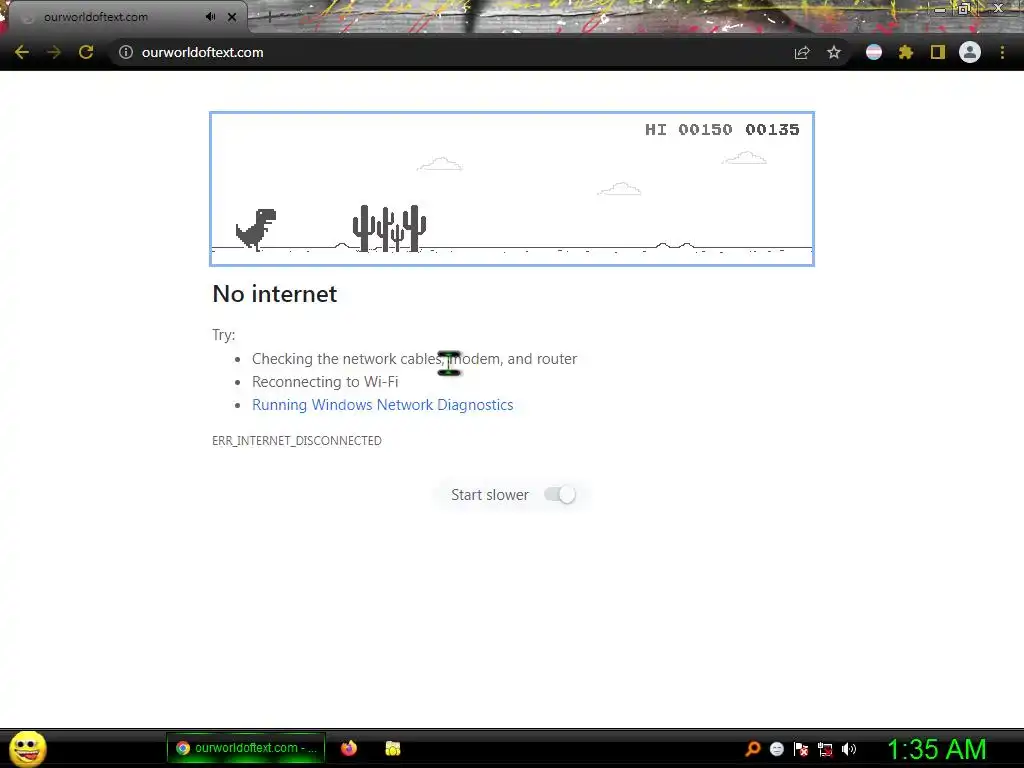Click the gray face tray icon
The width and height of the screenshot is (1024, 768).
coord(776,749)
